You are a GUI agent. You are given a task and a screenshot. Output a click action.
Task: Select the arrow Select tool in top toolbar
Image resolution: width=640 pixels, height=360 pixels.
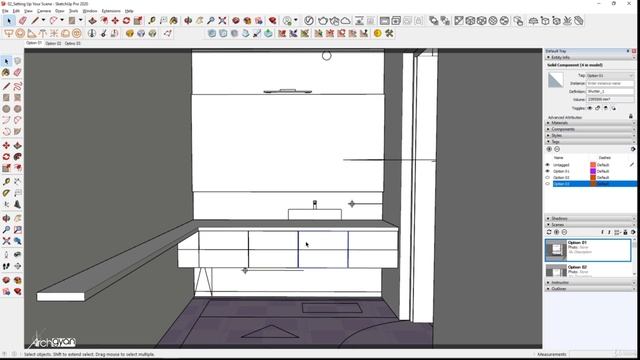(9, 20)
